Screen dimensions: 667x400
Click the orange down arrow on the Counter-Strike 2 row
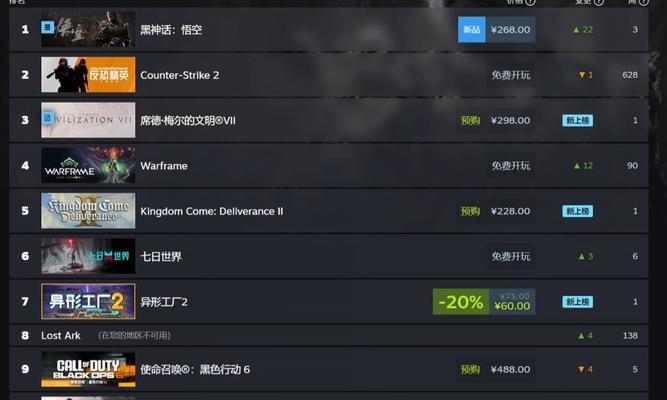582,75
